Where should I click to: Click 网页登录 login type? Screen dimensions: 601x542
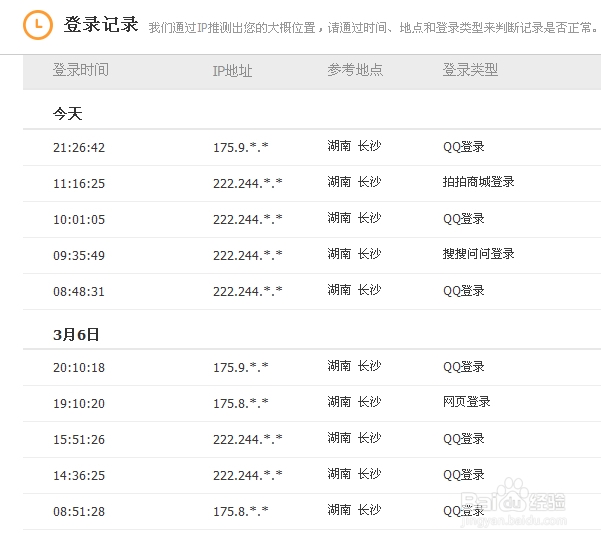pos(466,402)
